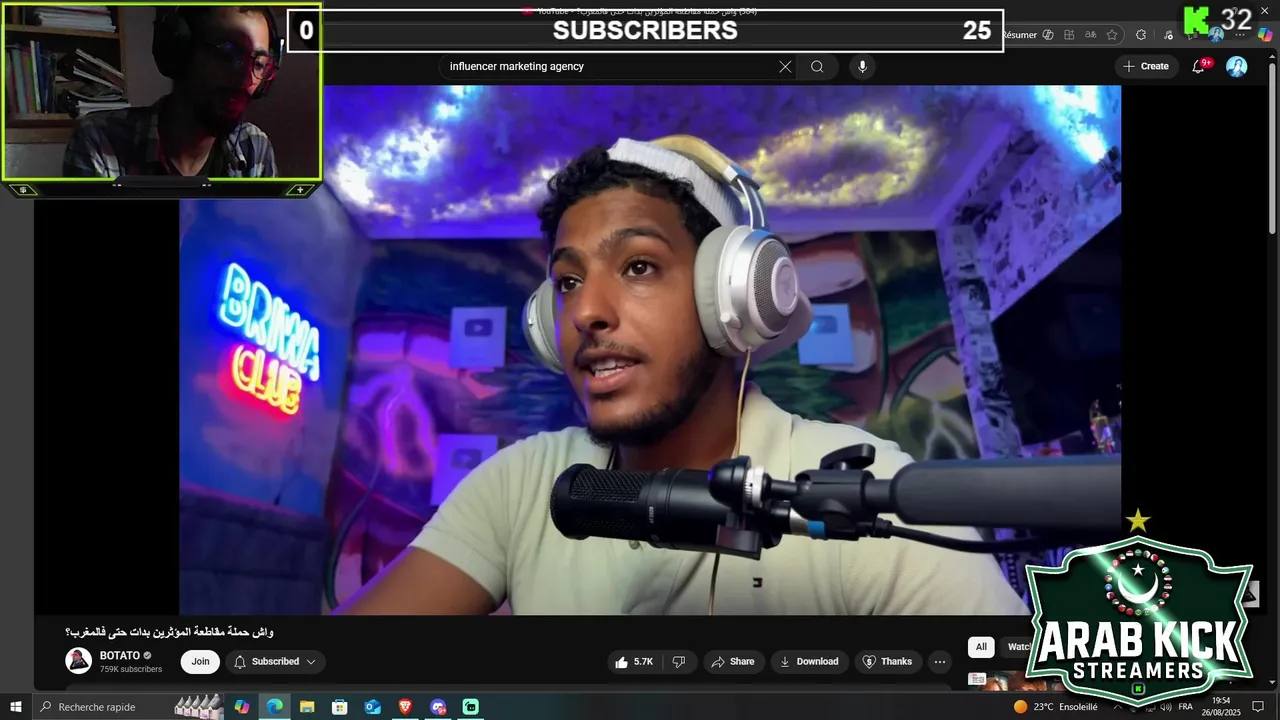Click the Join membership button

(x=201, y=661)
